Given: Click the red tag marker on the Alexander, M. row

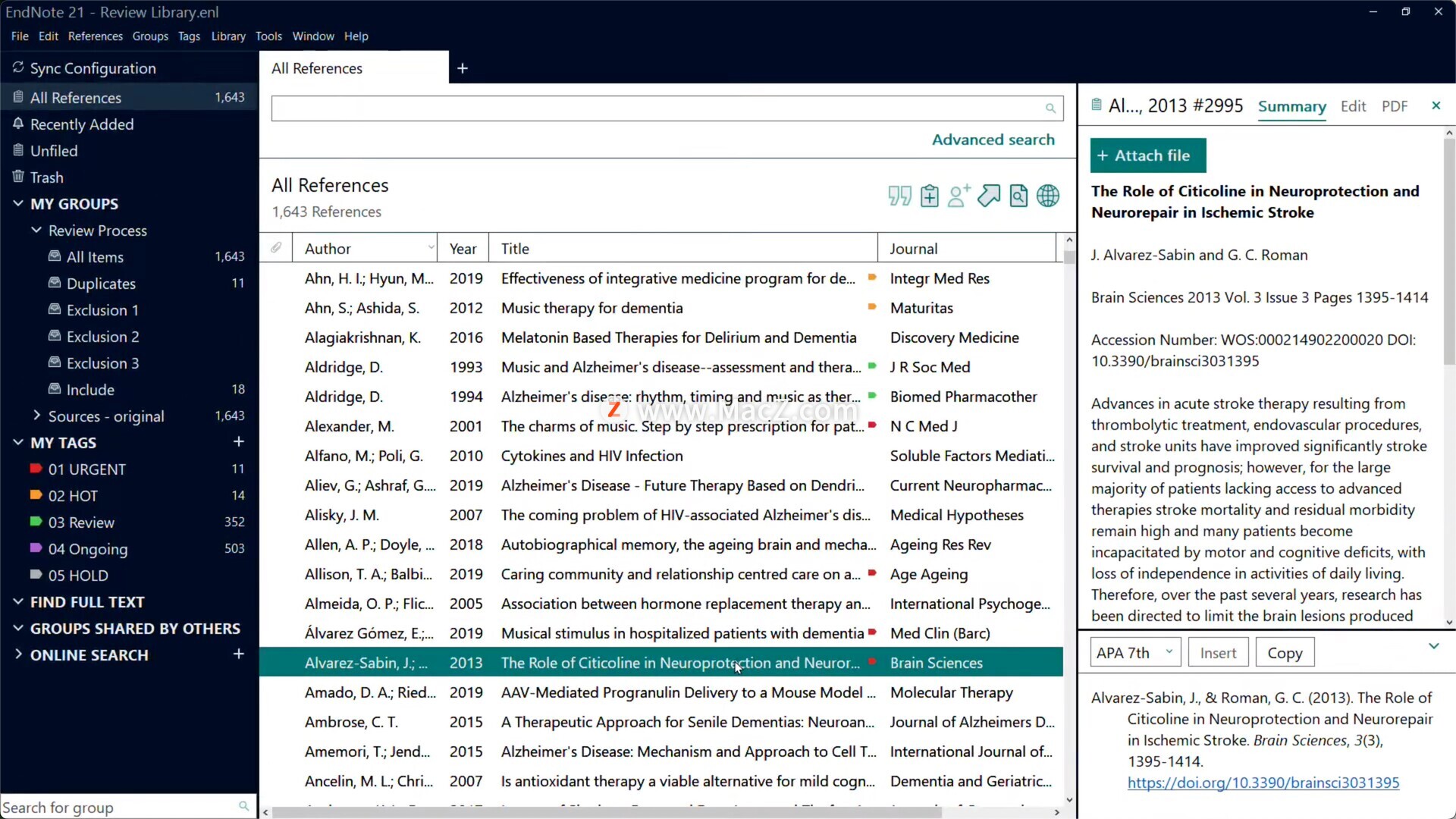Looking at the screenshot, I should point(872,425).
